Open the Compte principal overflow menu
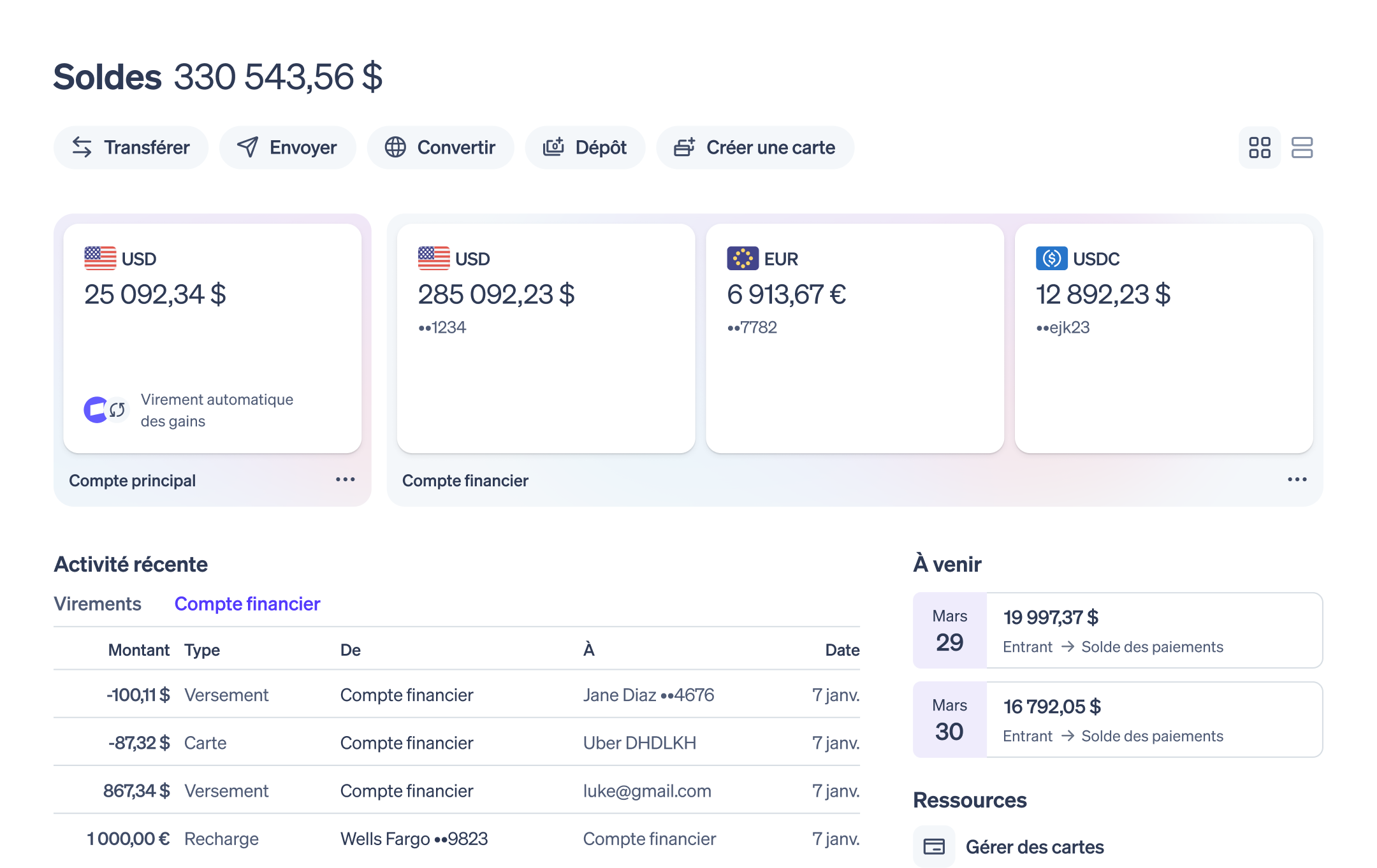The image size is (1377, 868). click(x=344, y=480)
